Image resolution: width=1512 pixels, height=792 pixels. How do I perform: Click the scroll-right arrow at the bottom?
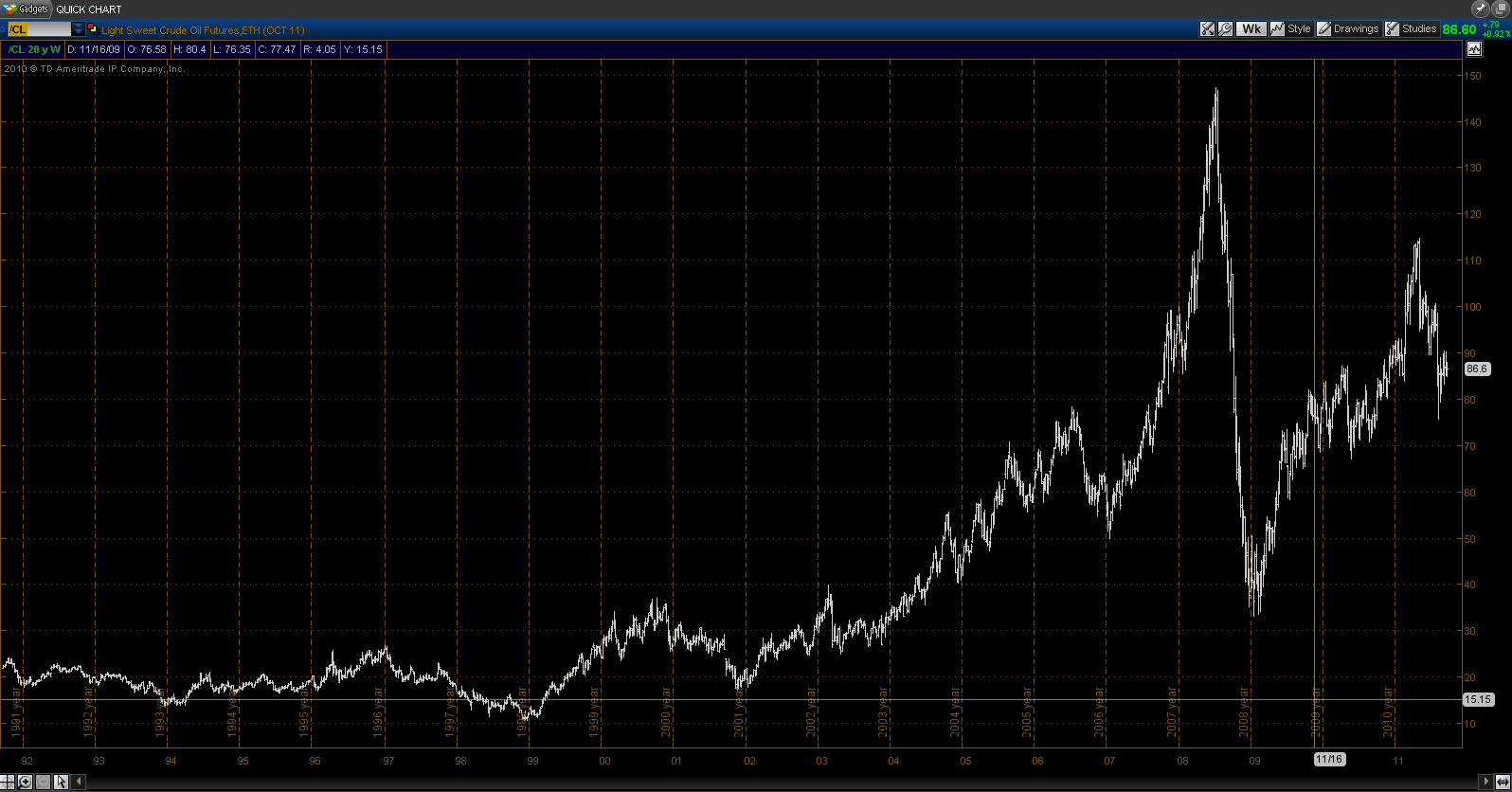click(1486, 782)
